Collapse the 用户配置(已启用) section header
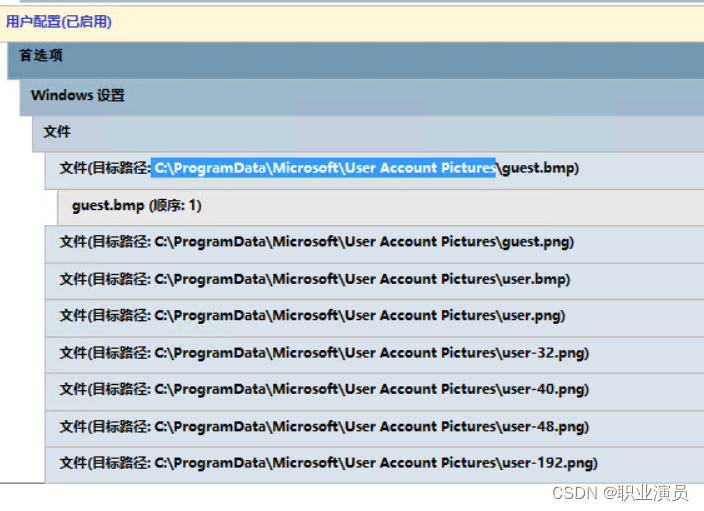Screen dimensions: 704x511 352,23
